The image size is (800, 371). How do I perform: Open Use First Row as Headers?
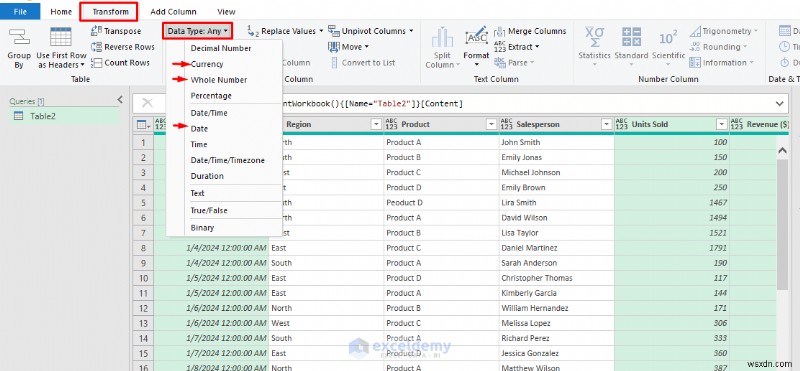[x=61, y=48]
